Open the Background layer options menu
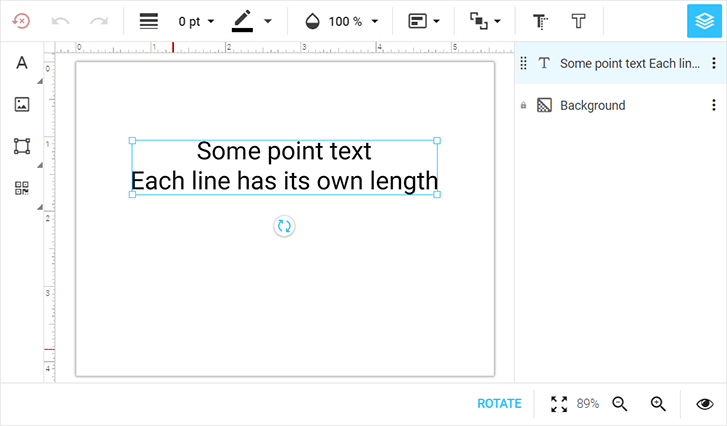The image size is (727, 426). pyautogui.click(x=714, y=105)
